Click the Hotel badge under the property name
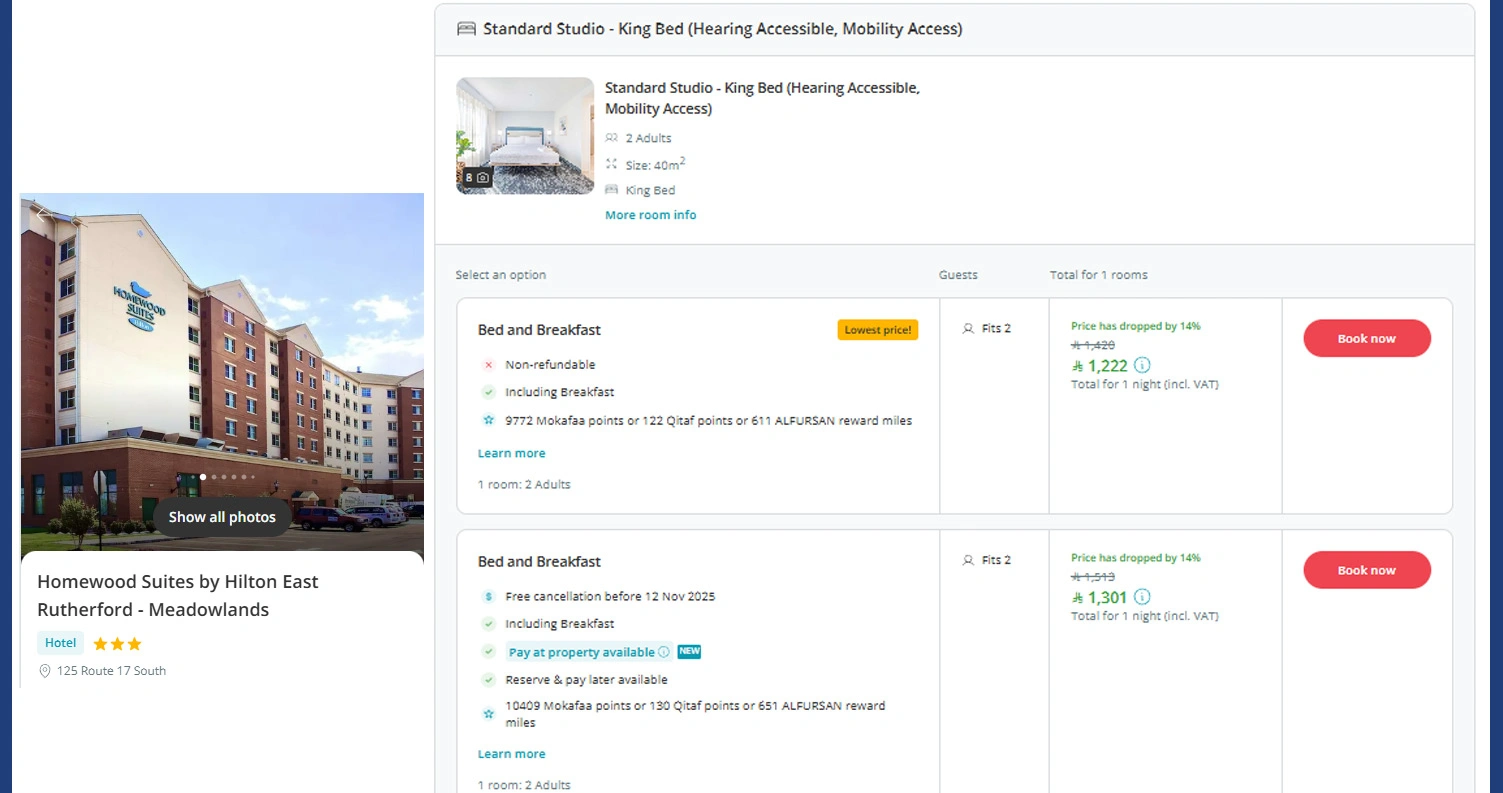The height and width of the screenshot is (793, 1503). (x=59, y=643)
